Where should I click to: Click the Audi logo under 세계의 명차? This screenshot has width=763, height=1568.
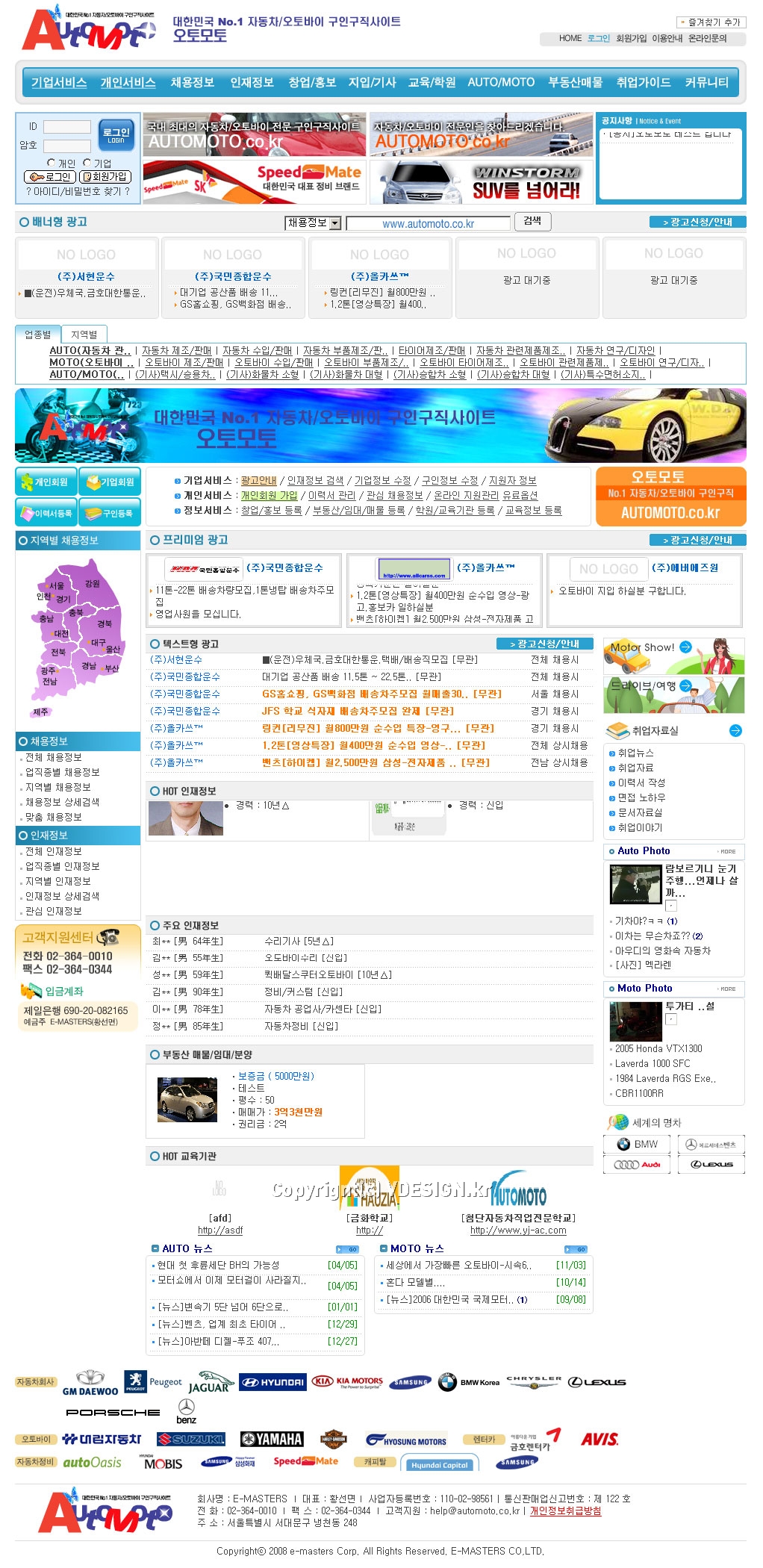[x=637, y=1165]
